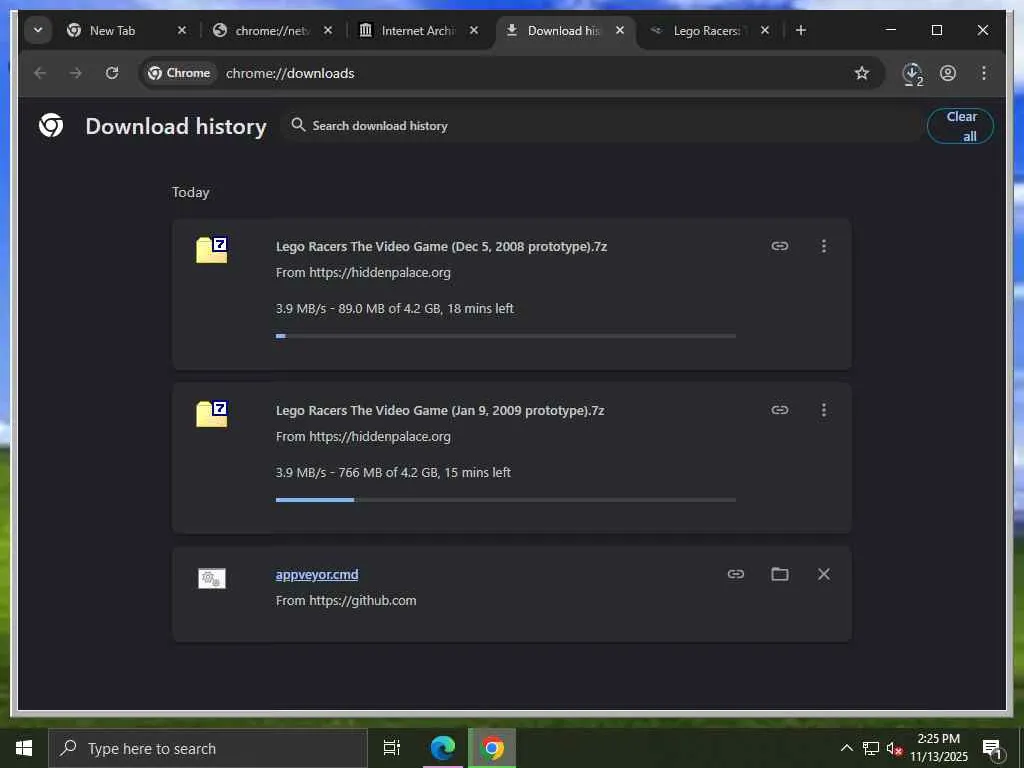The width and height of the screenshot is (1024, 768).
Task: Click the muted volume tray icon
Action: (x=894, y=749)
